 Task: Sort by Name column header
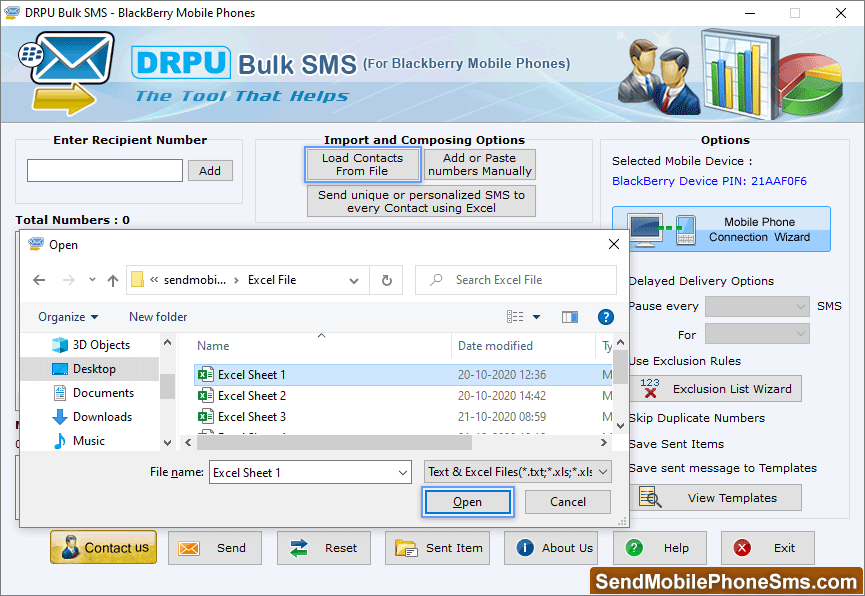click(x=213, y=346)
